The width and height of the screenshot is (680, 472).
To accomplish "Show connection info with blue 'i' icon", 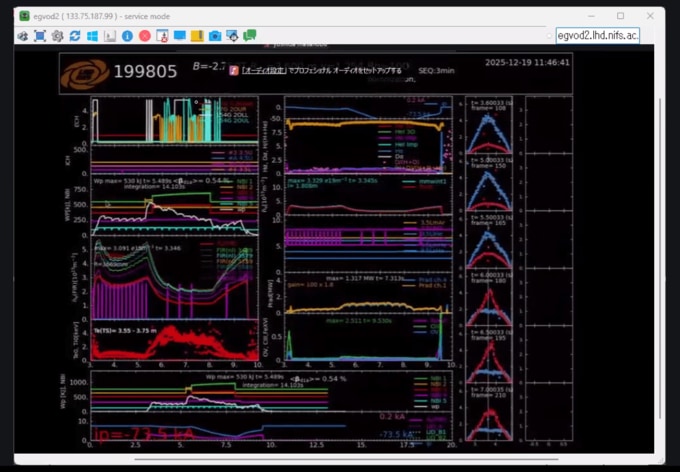I will [127, 36].
